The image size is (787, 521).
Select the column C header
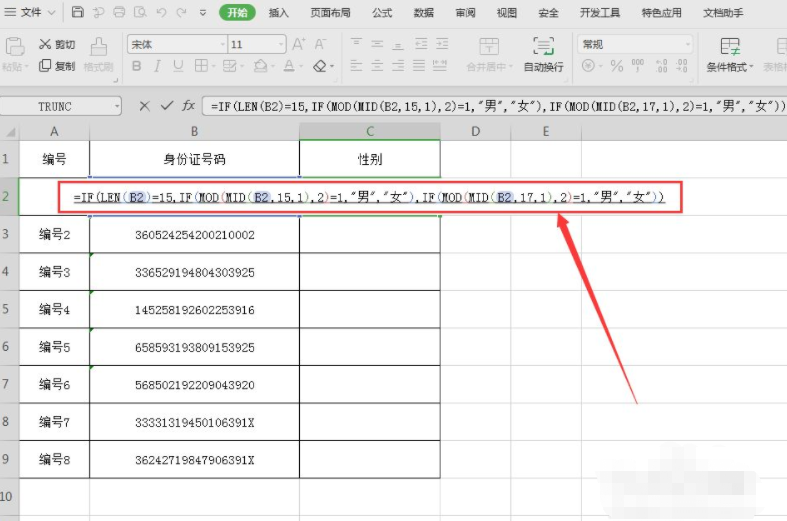(370, 132)
